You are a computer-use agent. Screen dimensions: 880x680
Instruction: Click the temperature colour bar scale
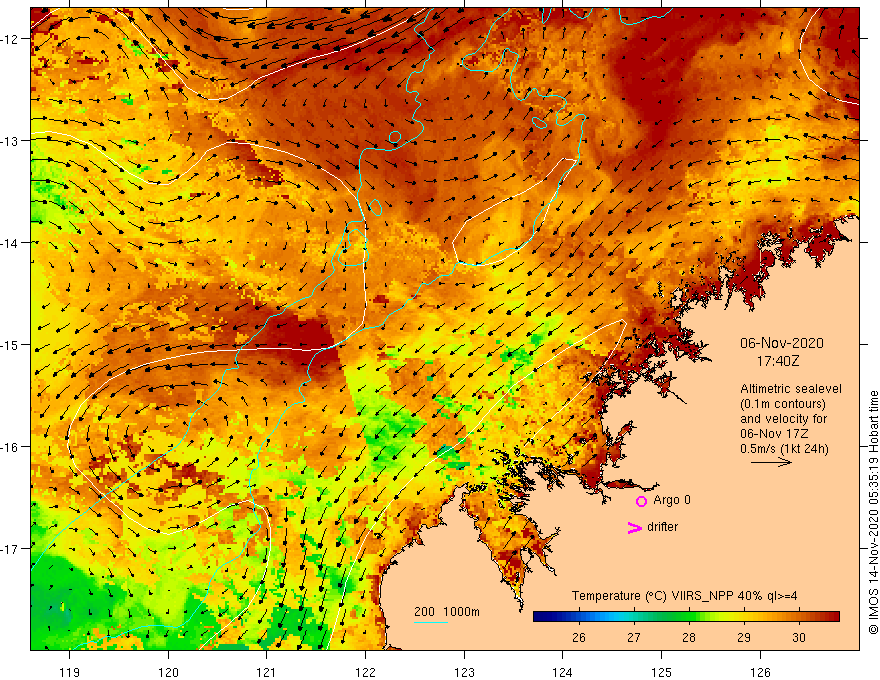pos(686,617)
